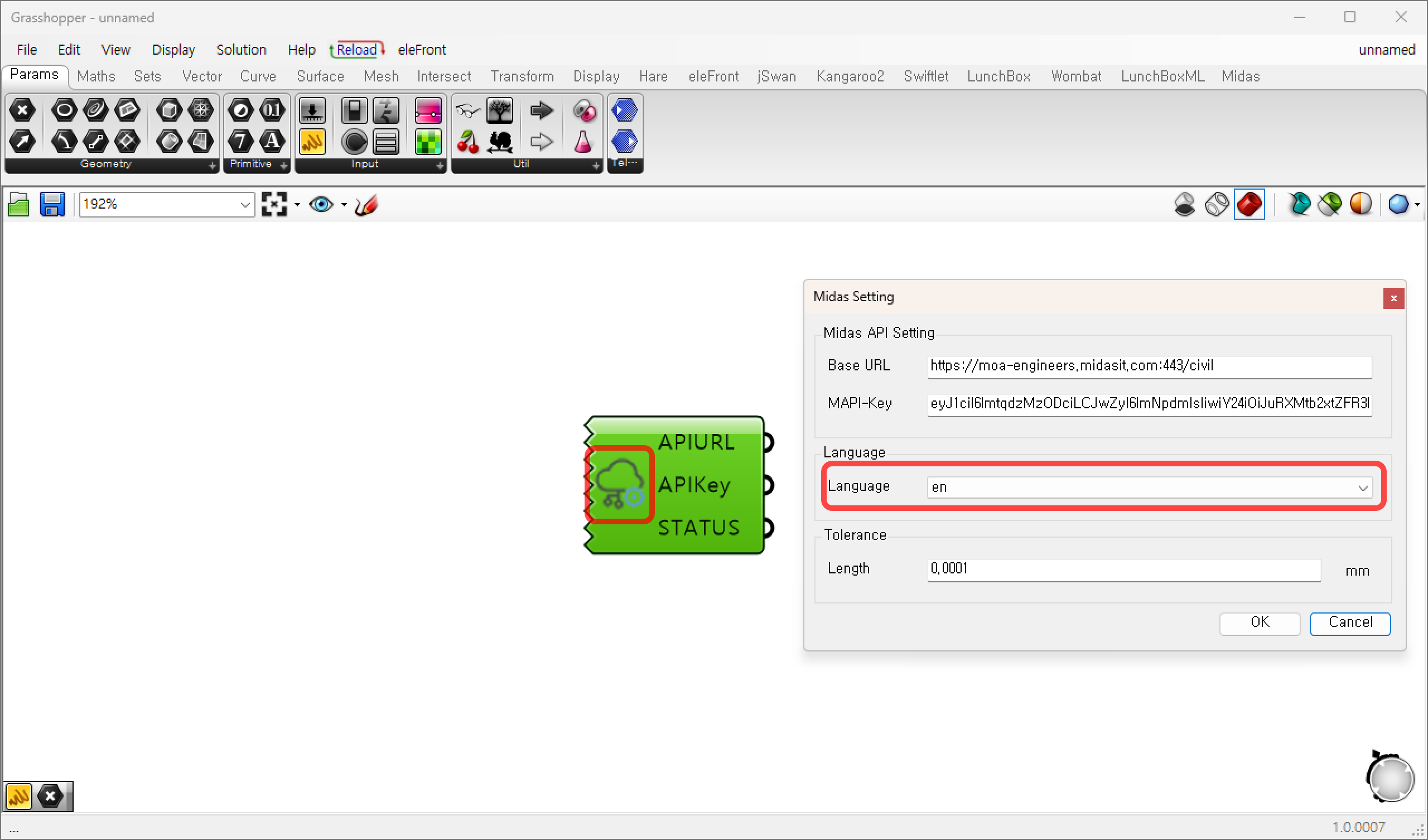Click the compass widget at canvas corner
1428x840 pixels.
click(x=1390, y=776)
